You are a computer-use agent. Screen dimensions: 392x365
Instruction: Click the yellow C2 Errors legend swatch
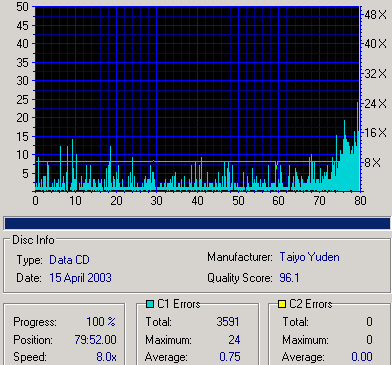click(x=282, y=304)
